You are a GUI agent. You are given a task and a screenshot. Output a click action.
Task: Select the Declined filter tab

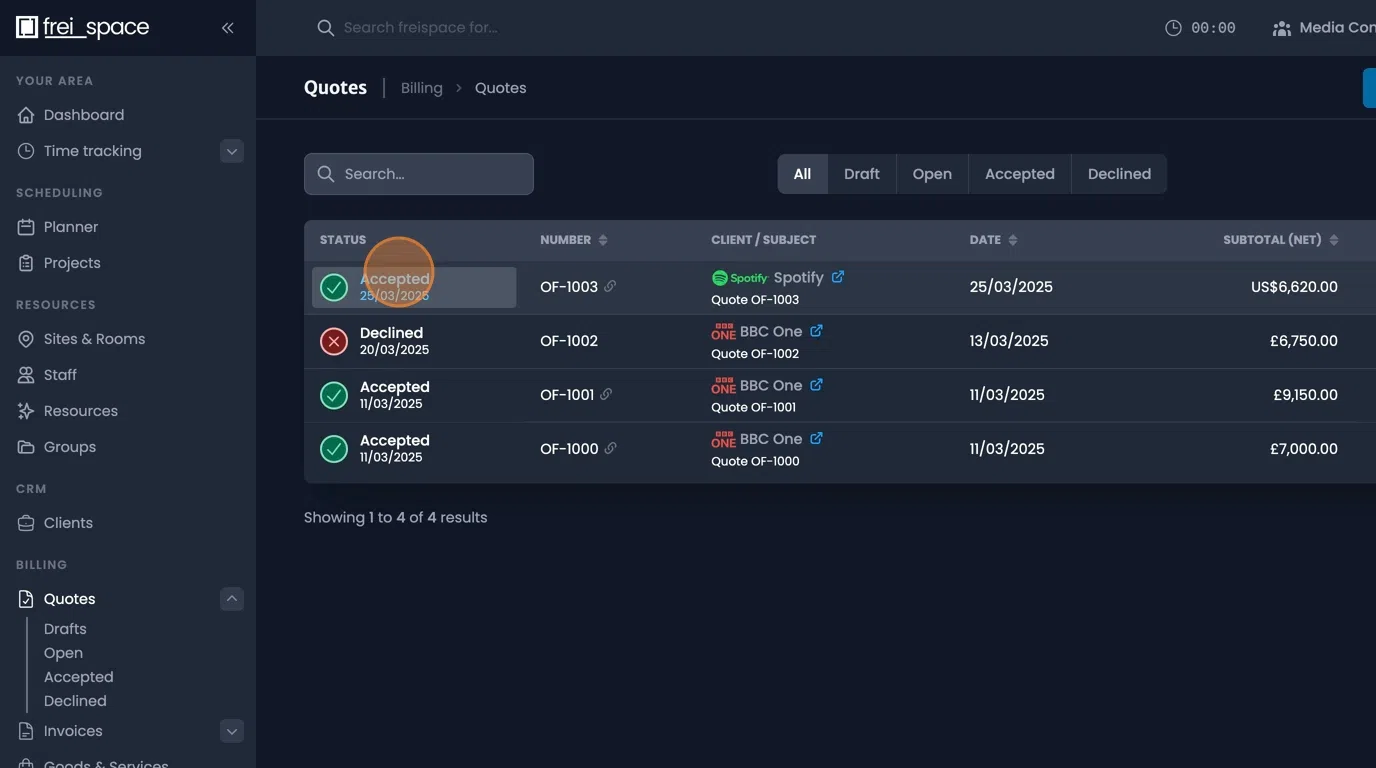click(x=1118, y=174)
